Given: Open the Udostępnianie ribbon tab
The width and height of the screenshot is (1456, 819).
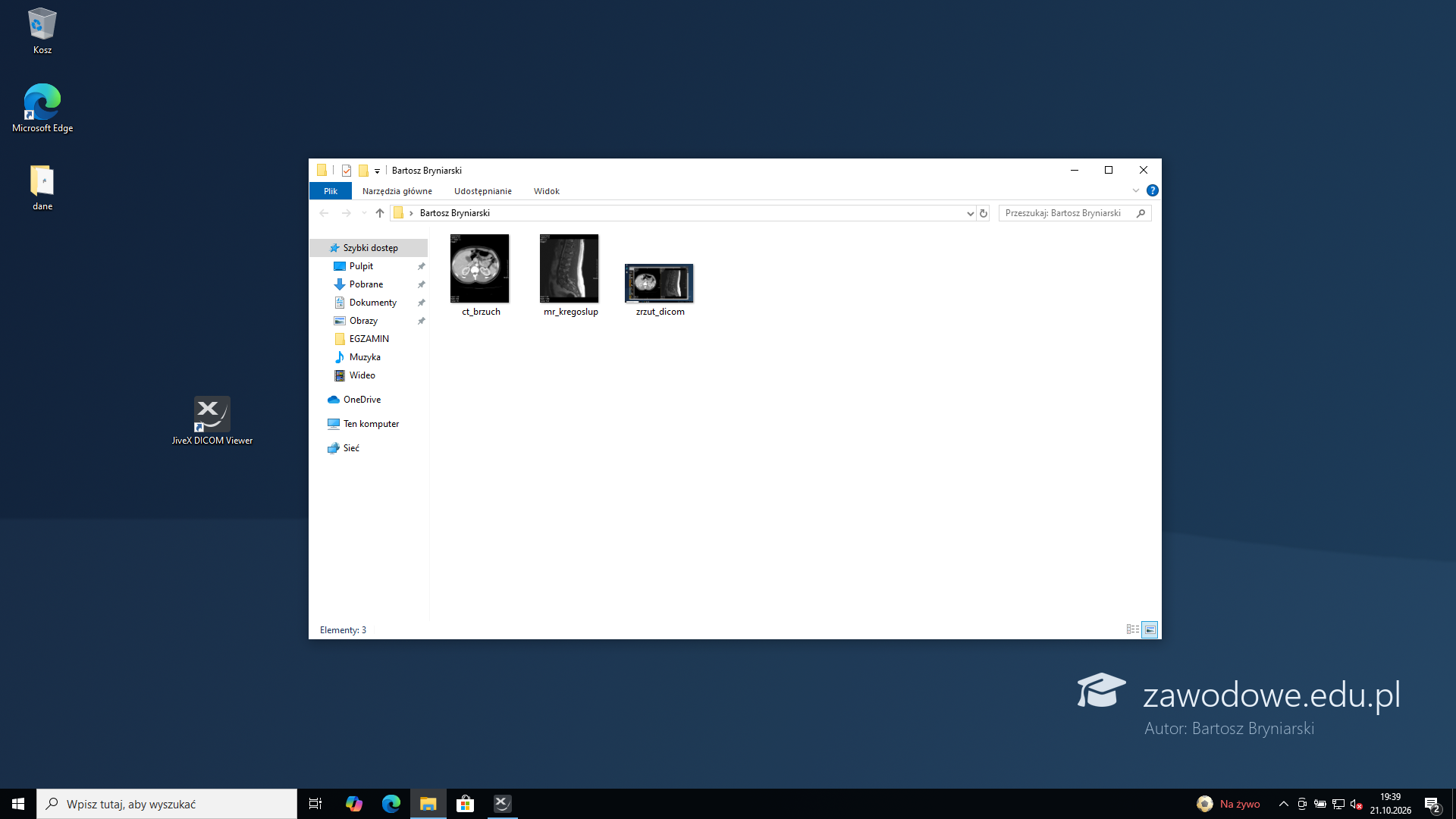Looking at the screenshot, I should (x=483, y=191).
